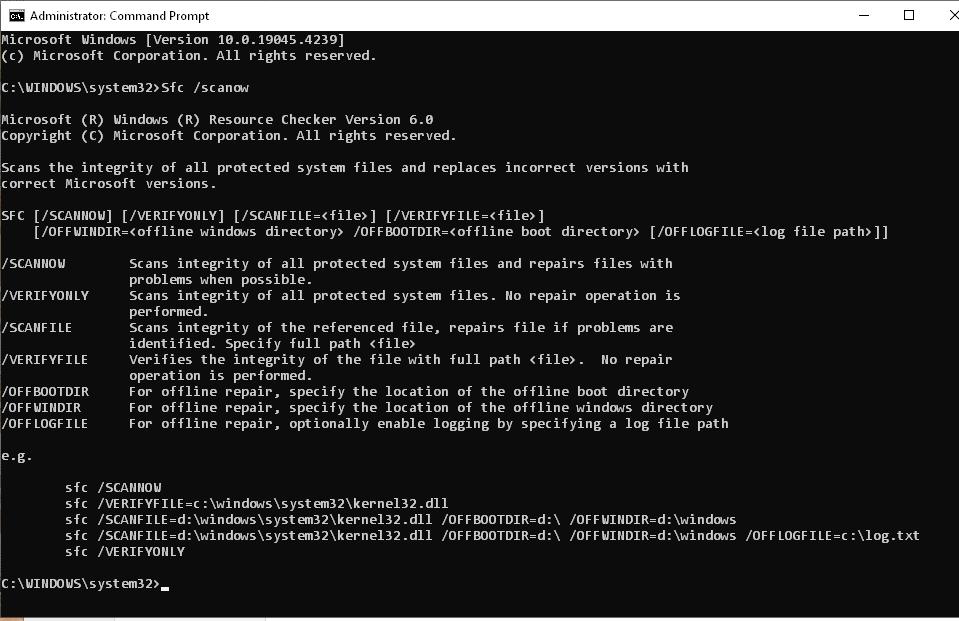Click the 'e.g.' label above the examples

[17, 456]
